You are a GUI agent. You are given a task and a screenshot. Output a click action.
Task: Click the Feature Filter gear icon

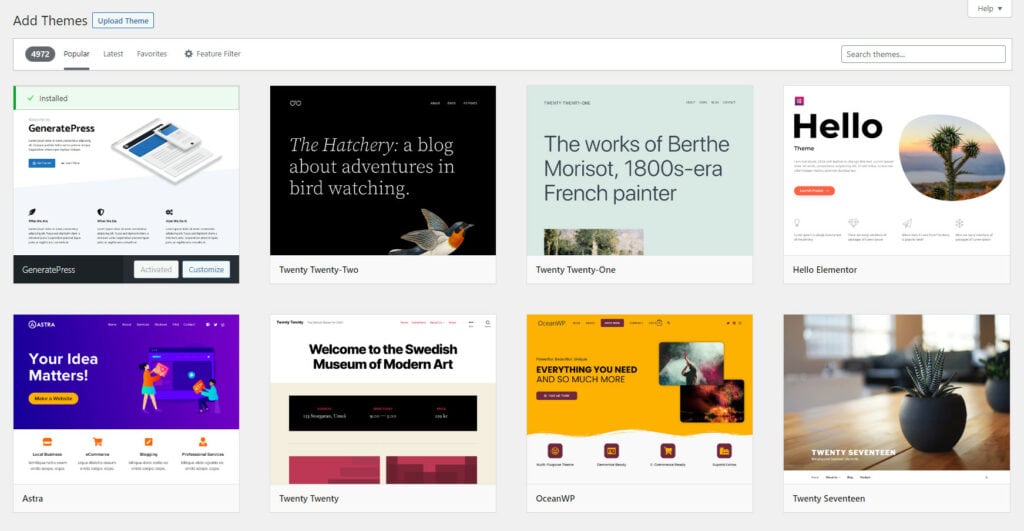189,54
